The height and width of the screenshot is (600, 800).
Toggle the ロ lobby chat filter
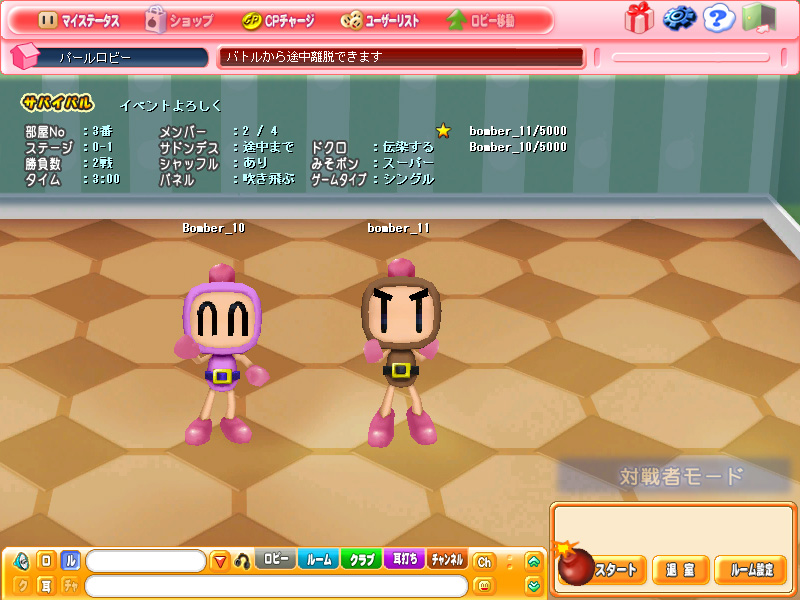[46, 561]
